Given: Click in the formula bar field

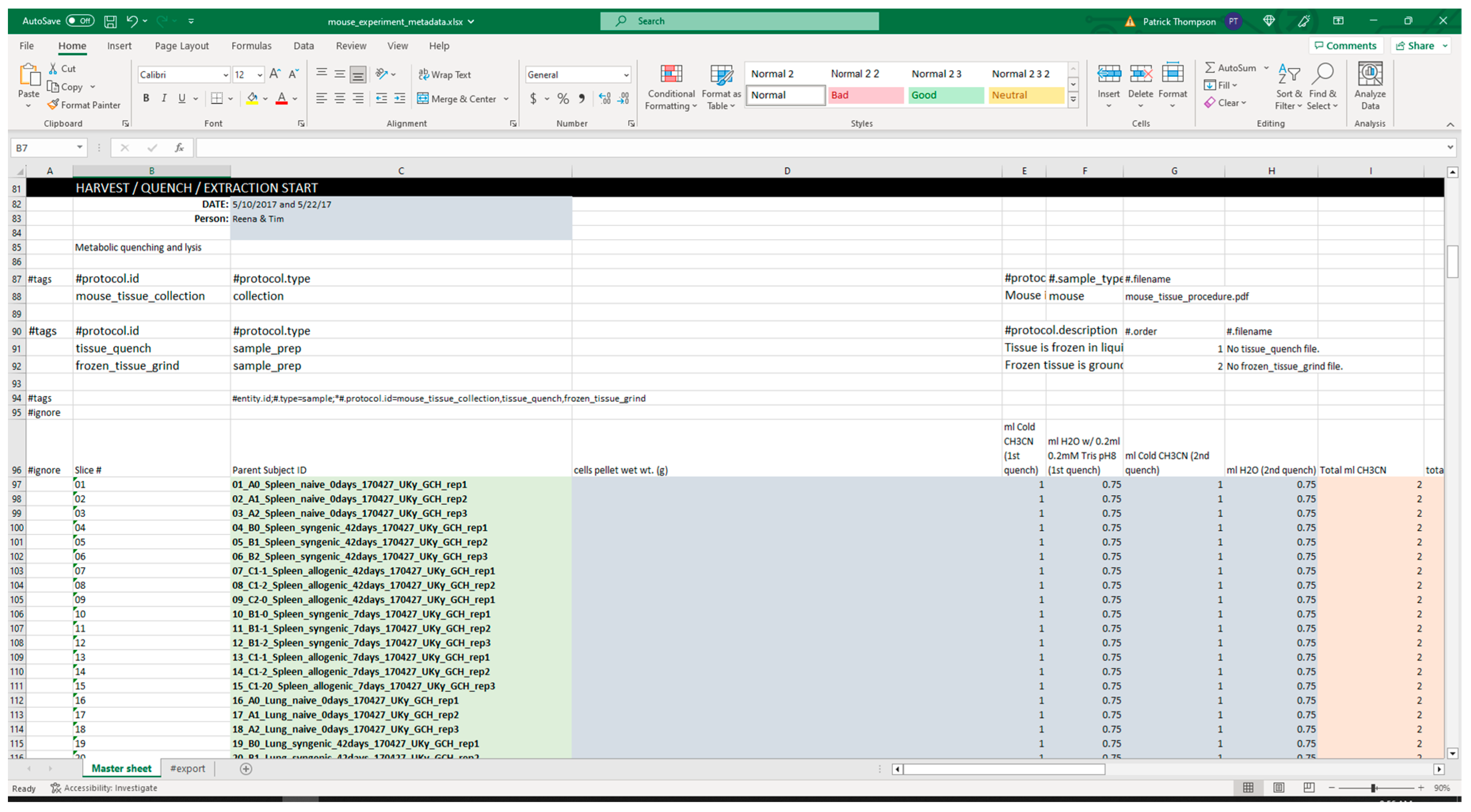Looking at the screenshot, I should 799,148.
